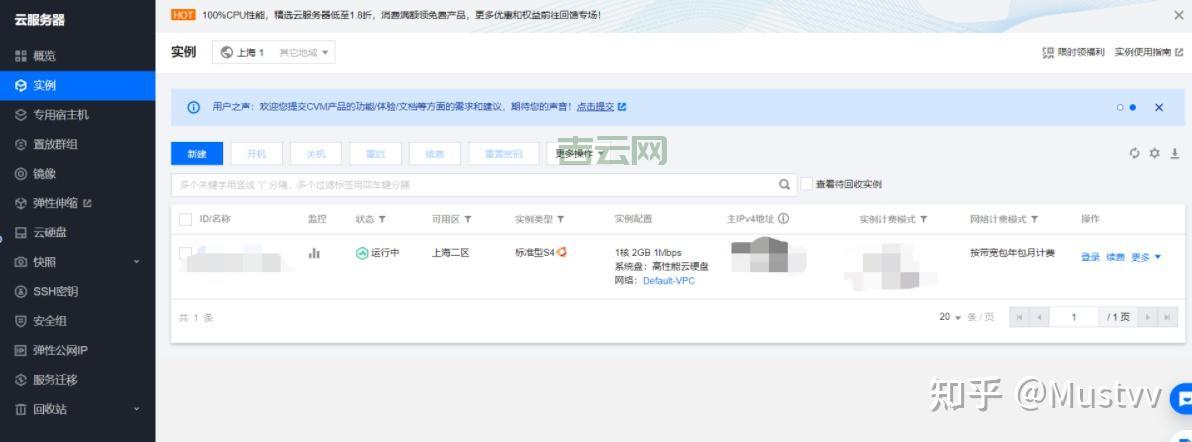
Task: Click the Ubuntu icon beside 标准型S4
Action: 561,253
